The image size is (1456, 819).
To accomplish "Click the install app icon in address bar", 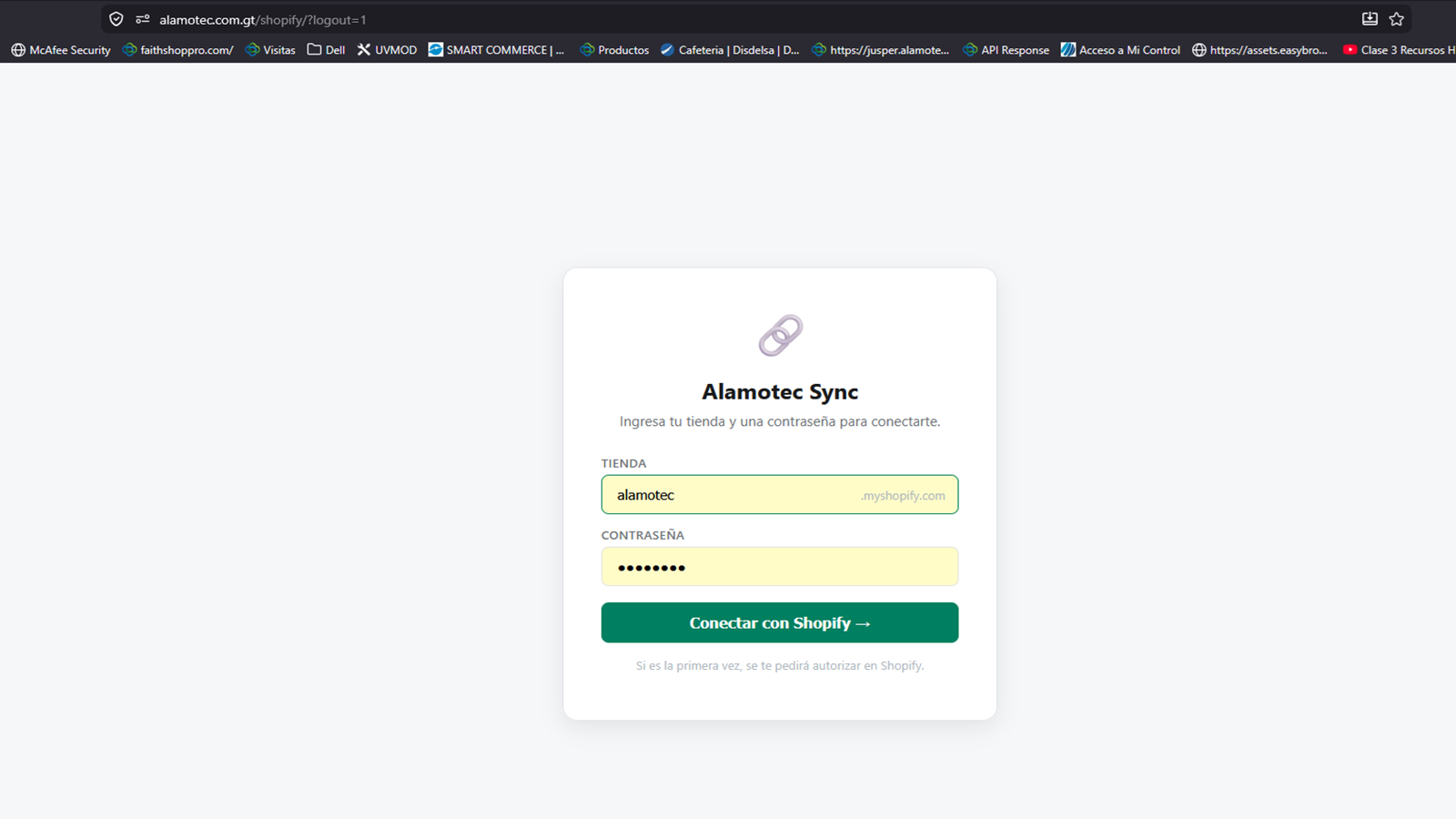I will [1370, 19].
